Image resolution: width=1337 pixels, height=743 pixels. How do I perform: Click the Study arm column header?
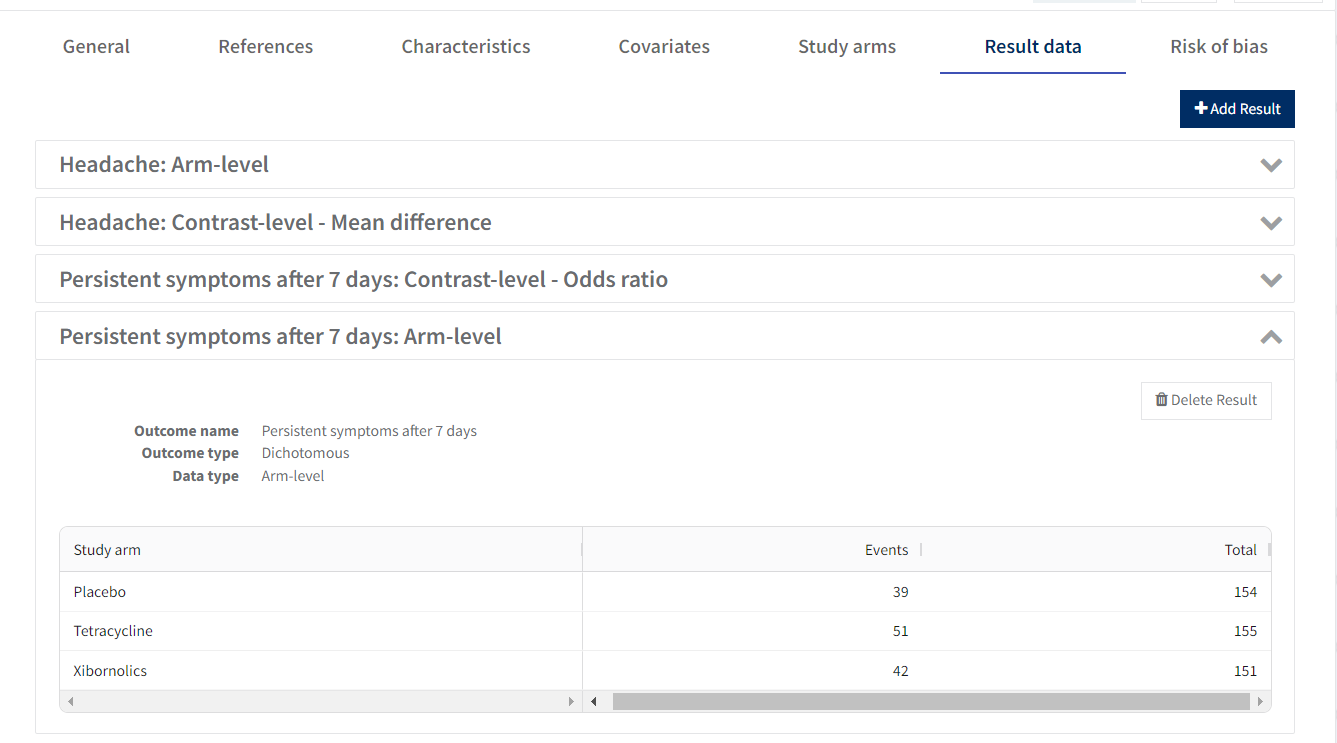pyautogui.click(x=107, y=550)
